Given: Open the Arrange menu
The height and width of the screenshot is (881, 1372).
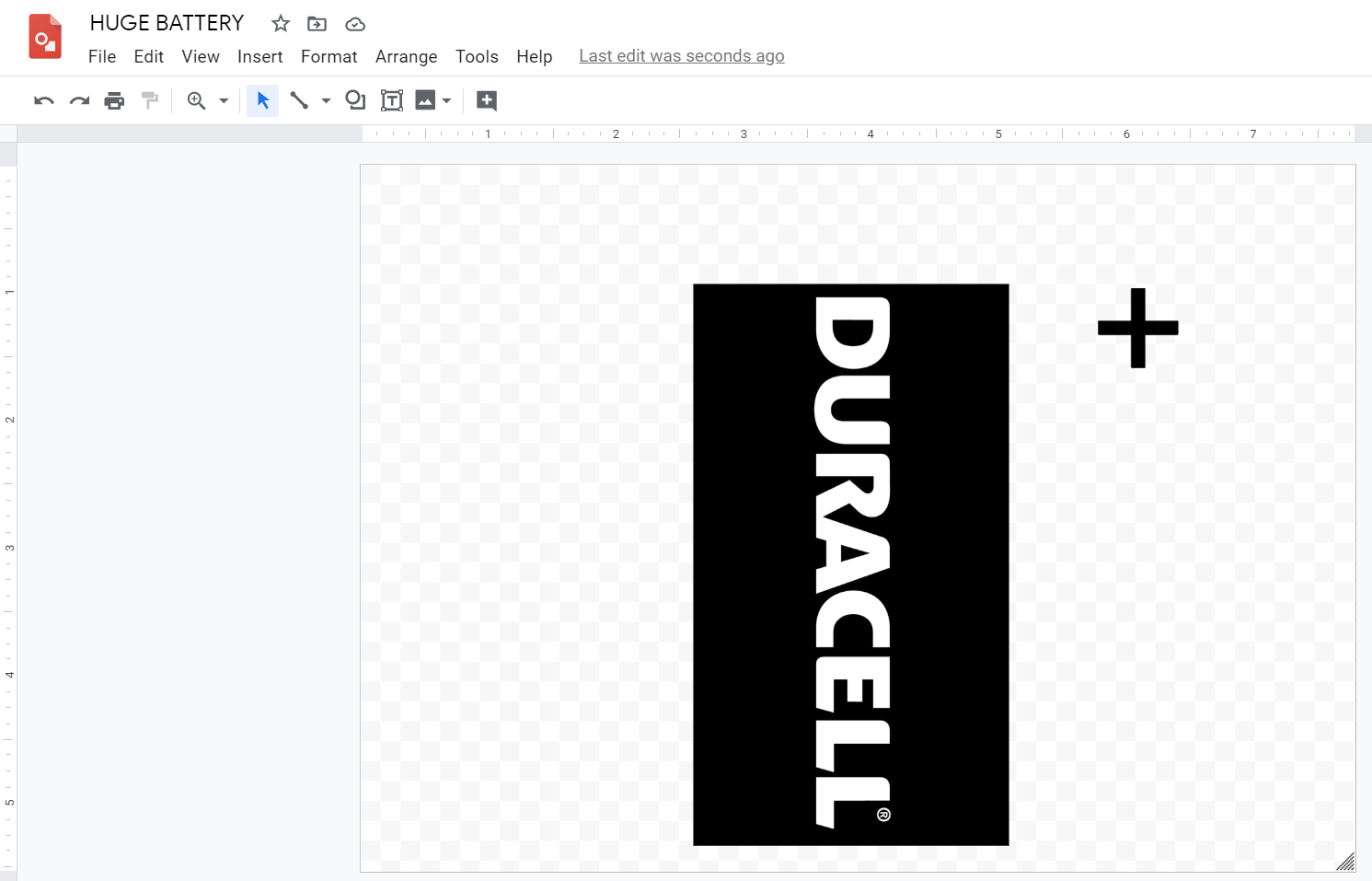Looking at the screenshot, I should coord(407,56).
